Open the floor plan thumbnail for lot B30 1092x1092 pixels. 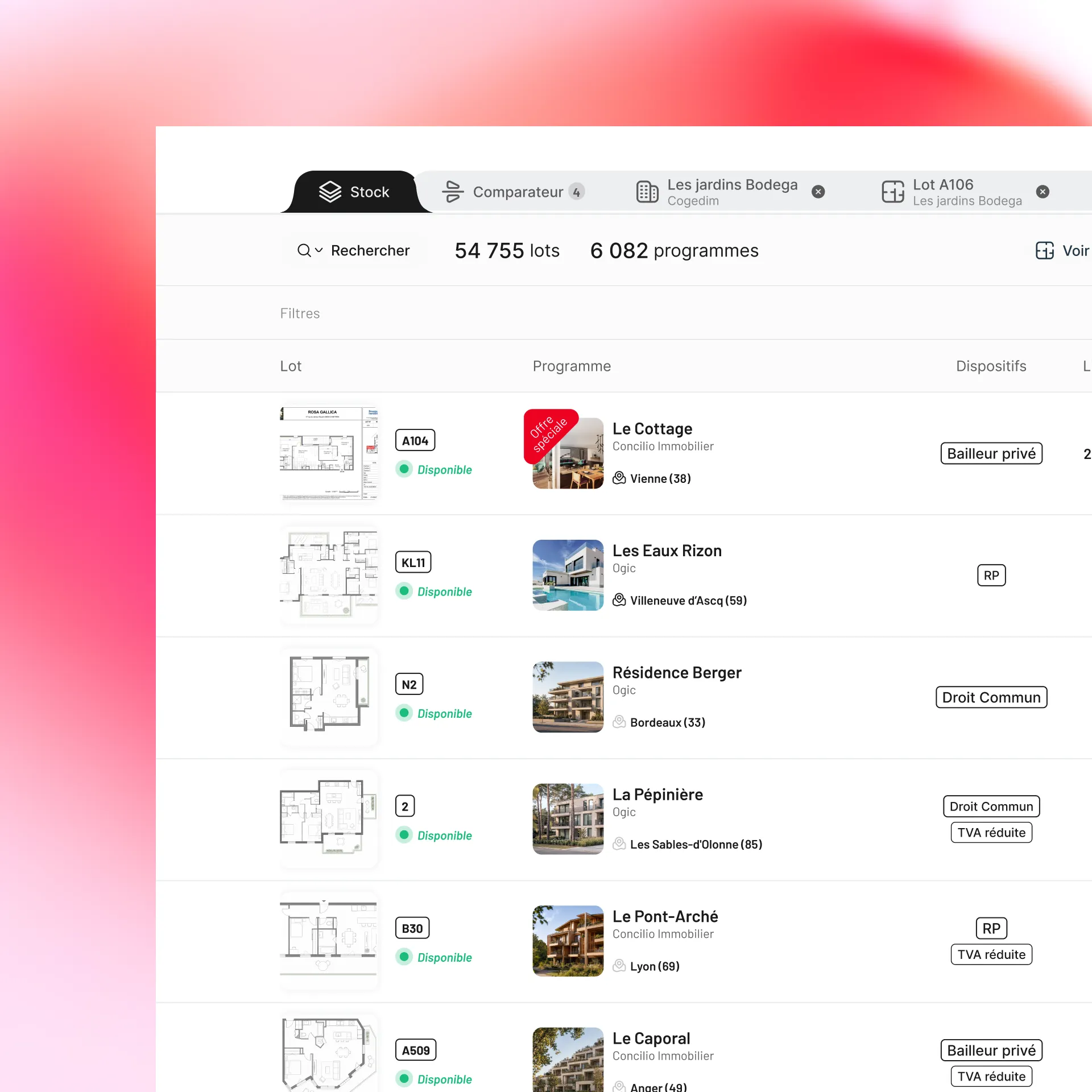click(329, 941)
